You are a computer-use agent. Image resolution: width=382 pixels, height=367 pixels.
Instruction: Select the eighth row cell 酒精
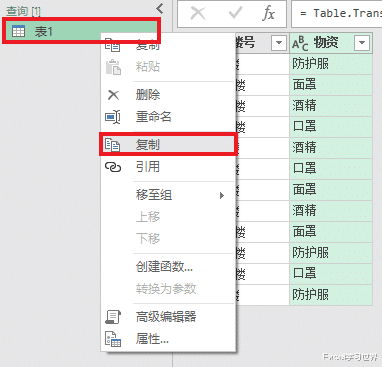(331, 211)
